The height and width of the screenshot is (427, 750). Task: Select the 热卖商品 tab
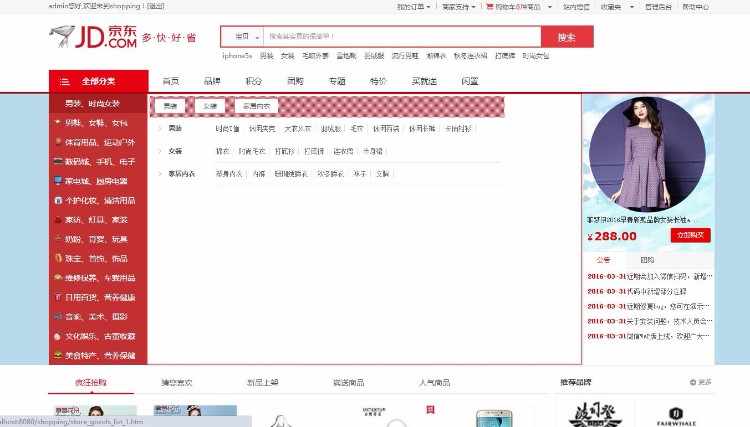point(349,383)
